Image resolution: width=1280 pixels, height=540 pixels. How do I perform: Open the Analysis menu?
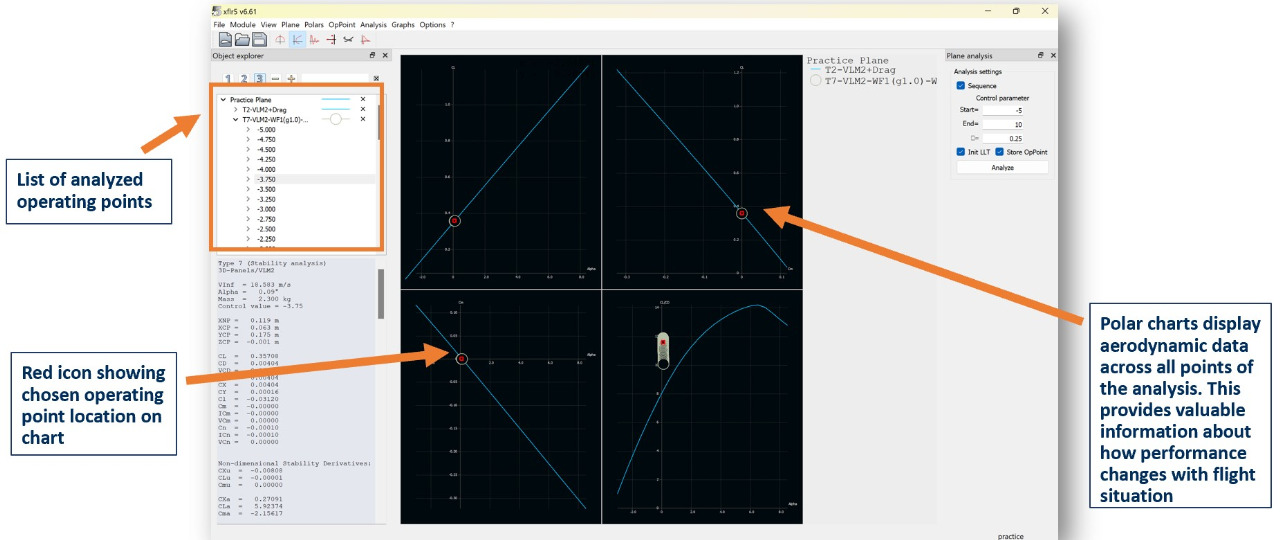click(x=372, y=24)
